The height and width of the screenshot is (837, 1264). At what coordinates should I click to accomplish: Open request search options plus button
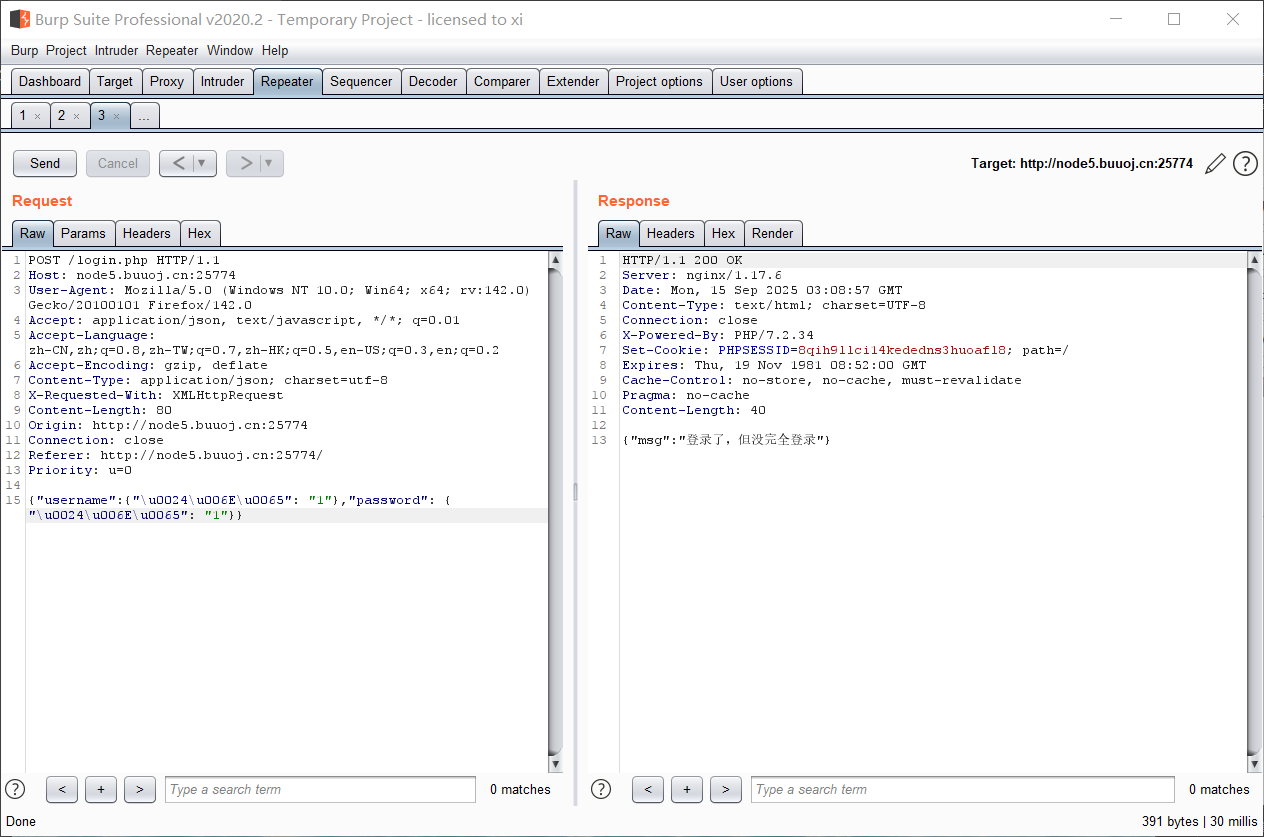(101, 789)
